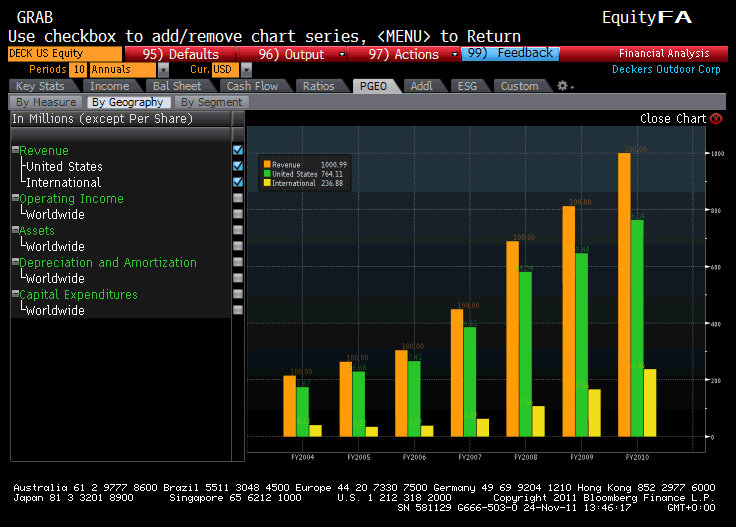Viewport: 736px width, 527px height.
Task: Switch to the ESG tab
Action: (466, 86)
